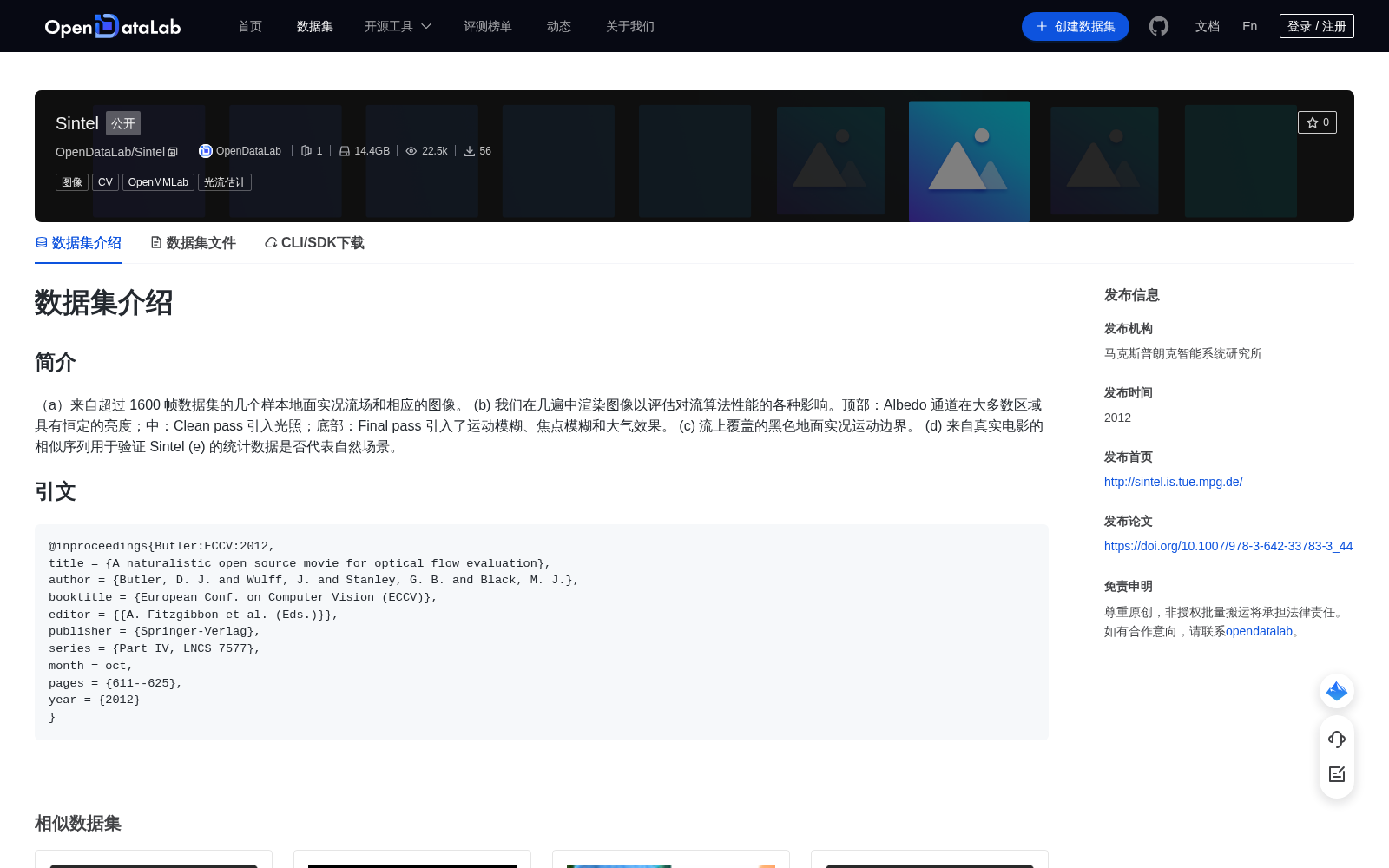Click the 公开 badge next to Sintel
The width and height of the screenshot is (1389, 868).
pos(123,123)
